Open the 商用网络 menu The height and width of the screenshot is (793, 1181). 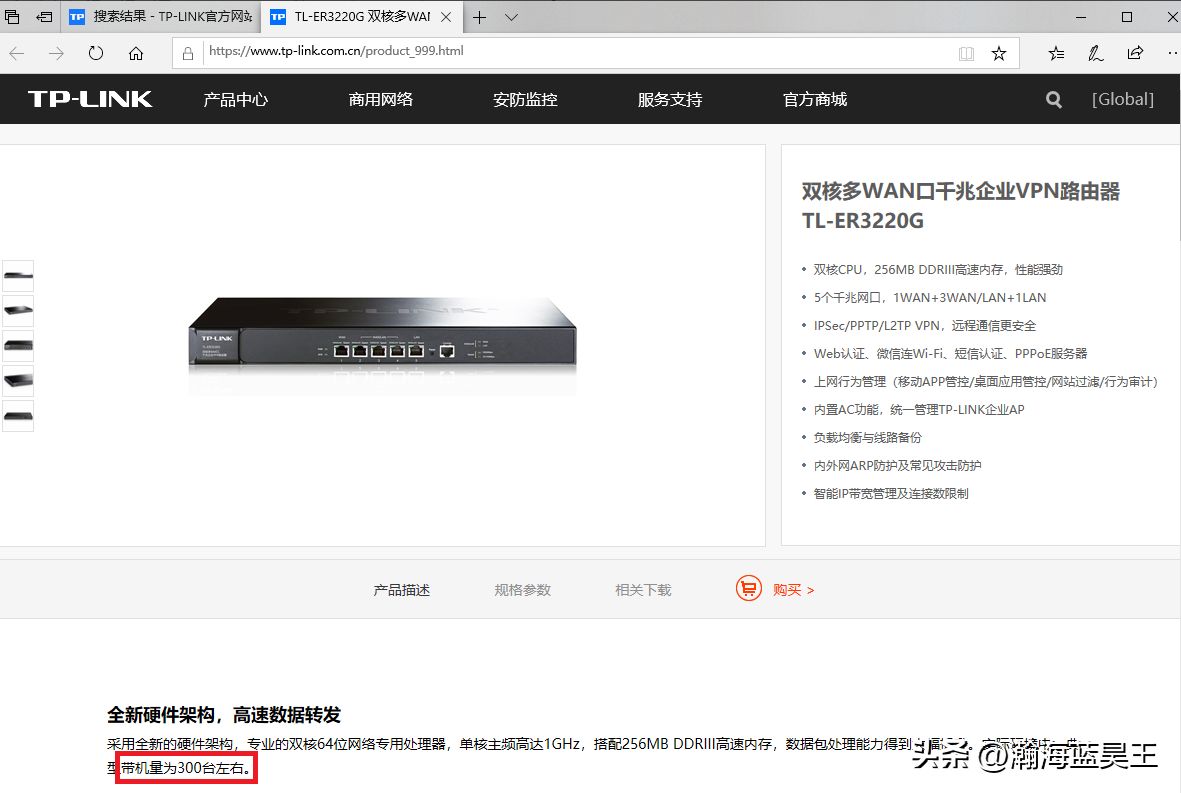tap(380, 99)
